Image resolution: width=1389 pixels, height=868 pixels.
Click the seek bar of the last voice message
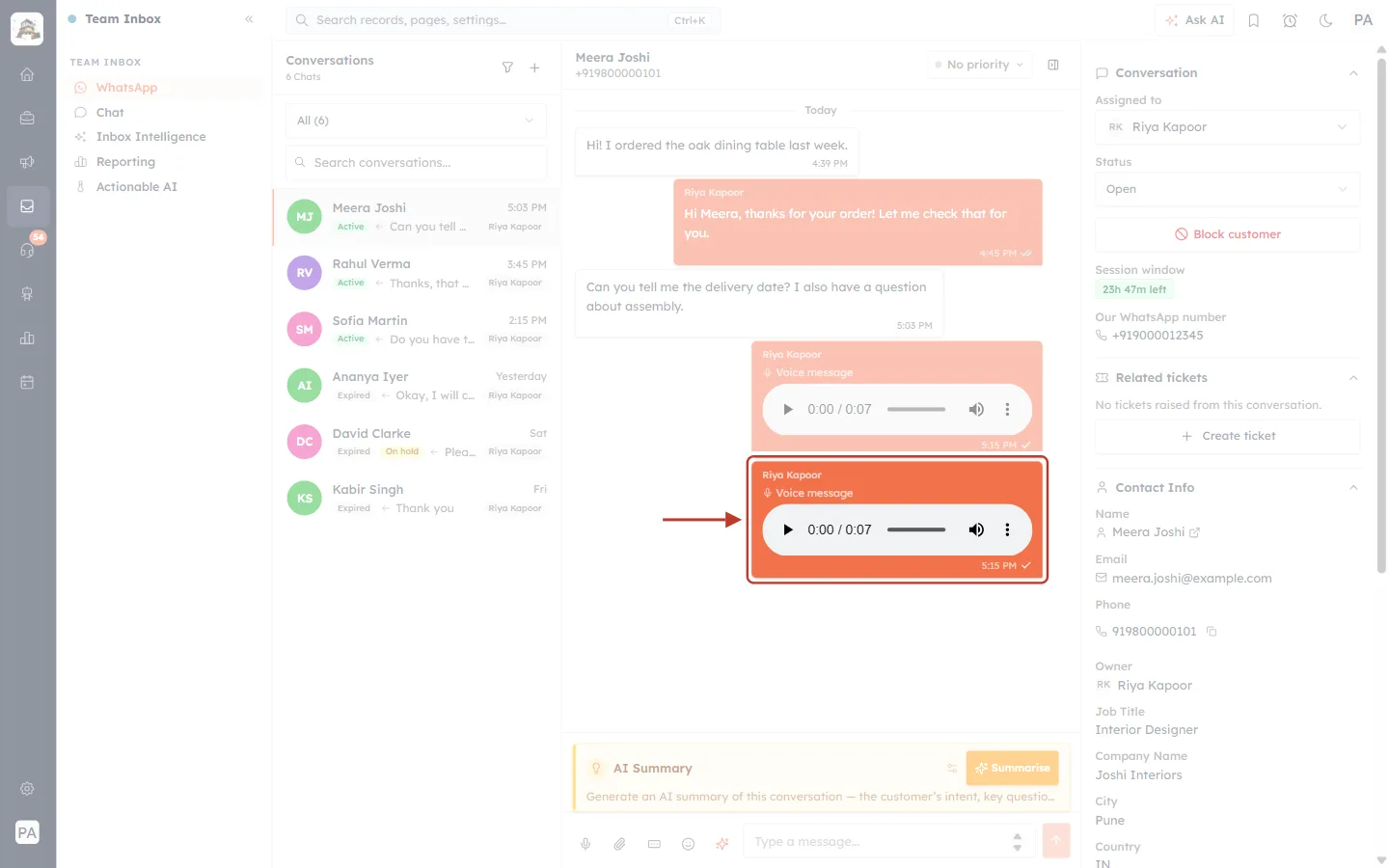tap(916, 529)
